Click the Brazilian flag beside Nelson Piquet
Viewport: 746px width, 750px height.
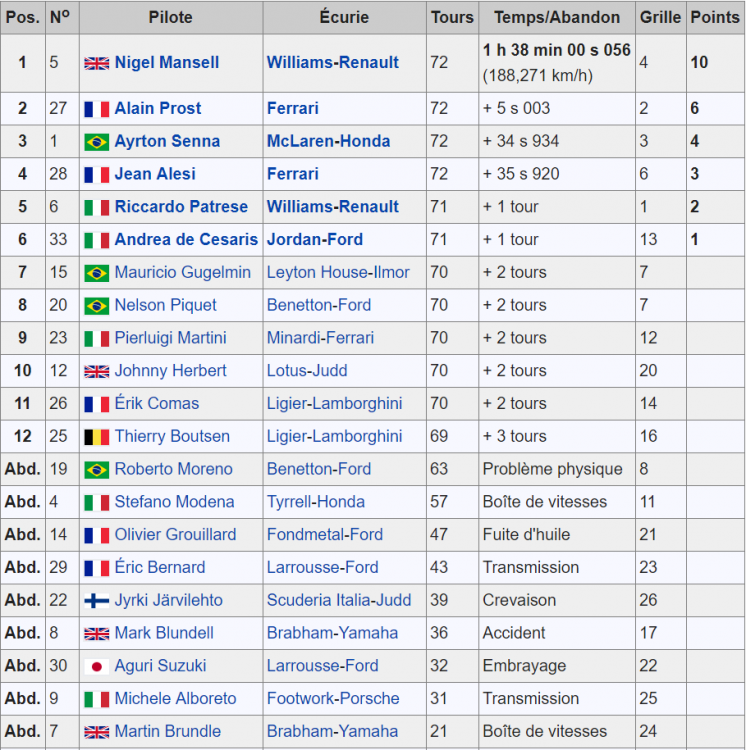tap(97, 306)
